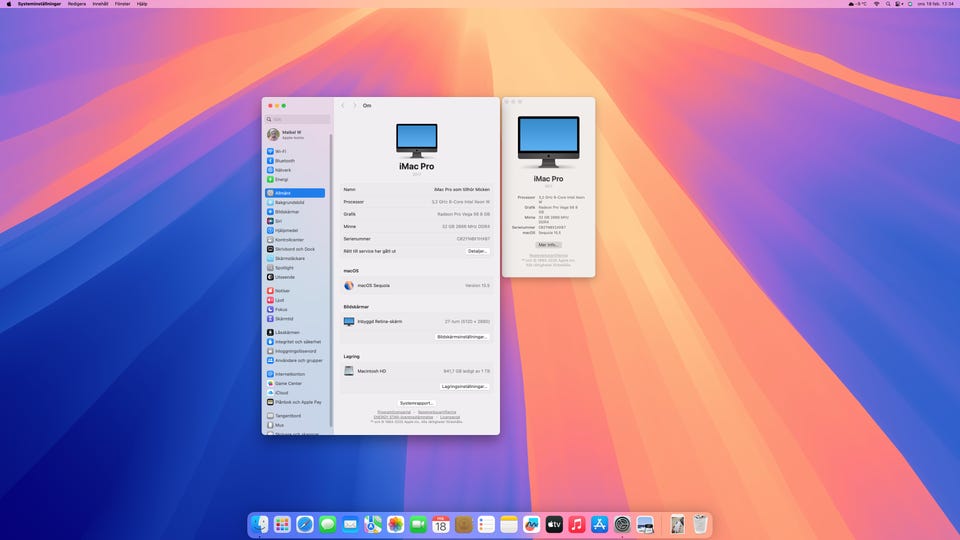Image resolution: width=960 pixels, height=540 pixels.
Task: Launch Apple Music from the Dock
Action: [577, 524]
